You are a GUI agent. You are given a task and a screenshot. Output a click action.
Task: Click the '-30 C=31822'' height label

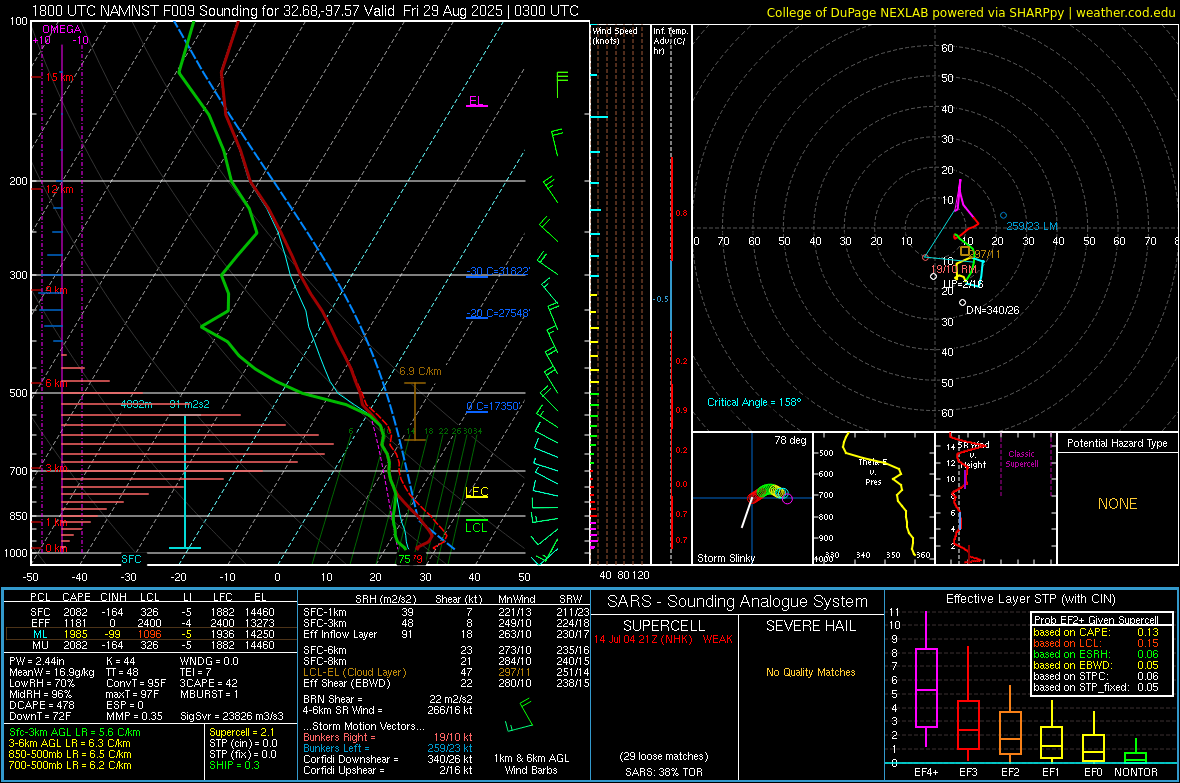pyautogui.click(x=498, y=271)
